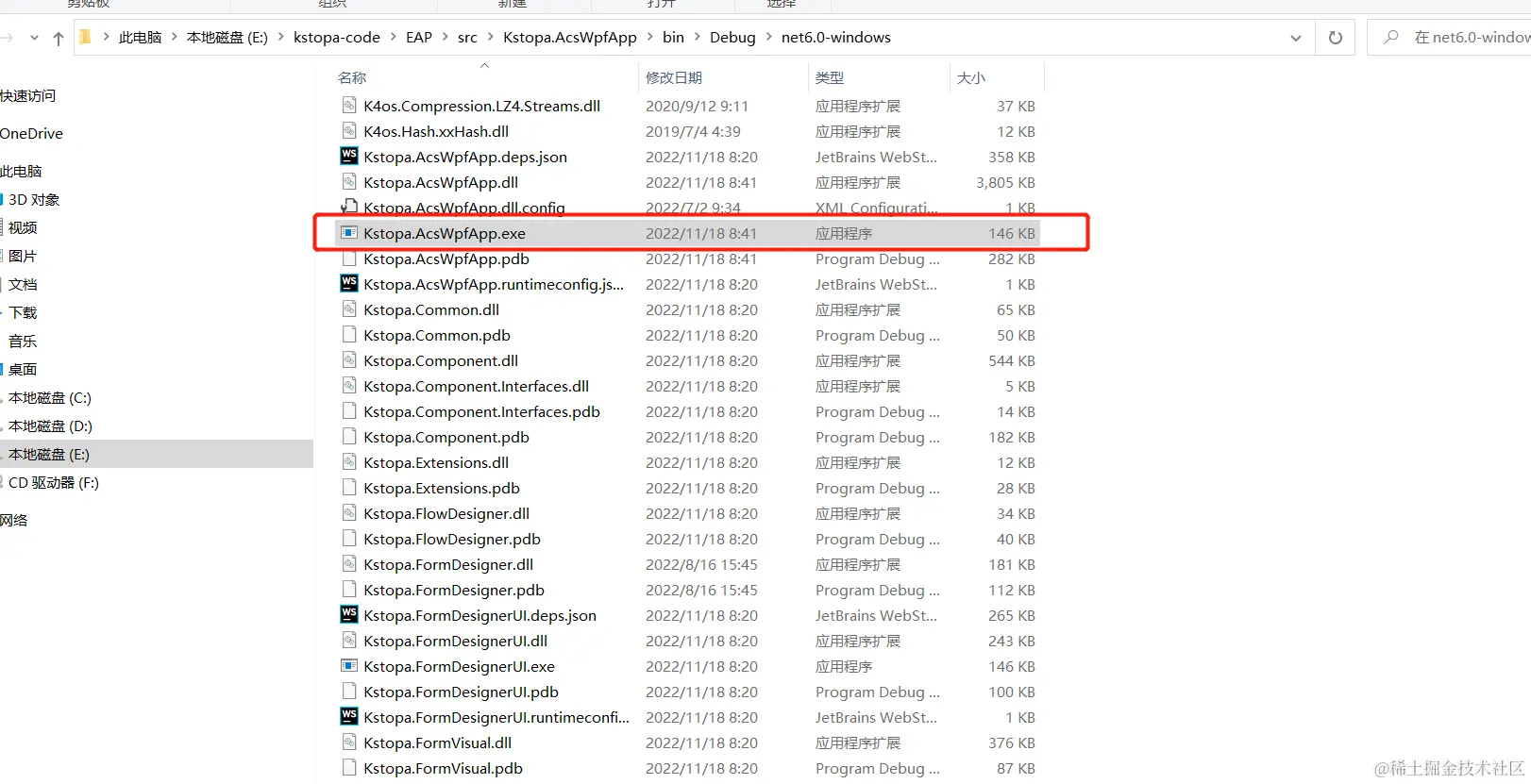
Task: Click the icon of Kstopa.Extensions.dll
Action: [x=349, y=462]
